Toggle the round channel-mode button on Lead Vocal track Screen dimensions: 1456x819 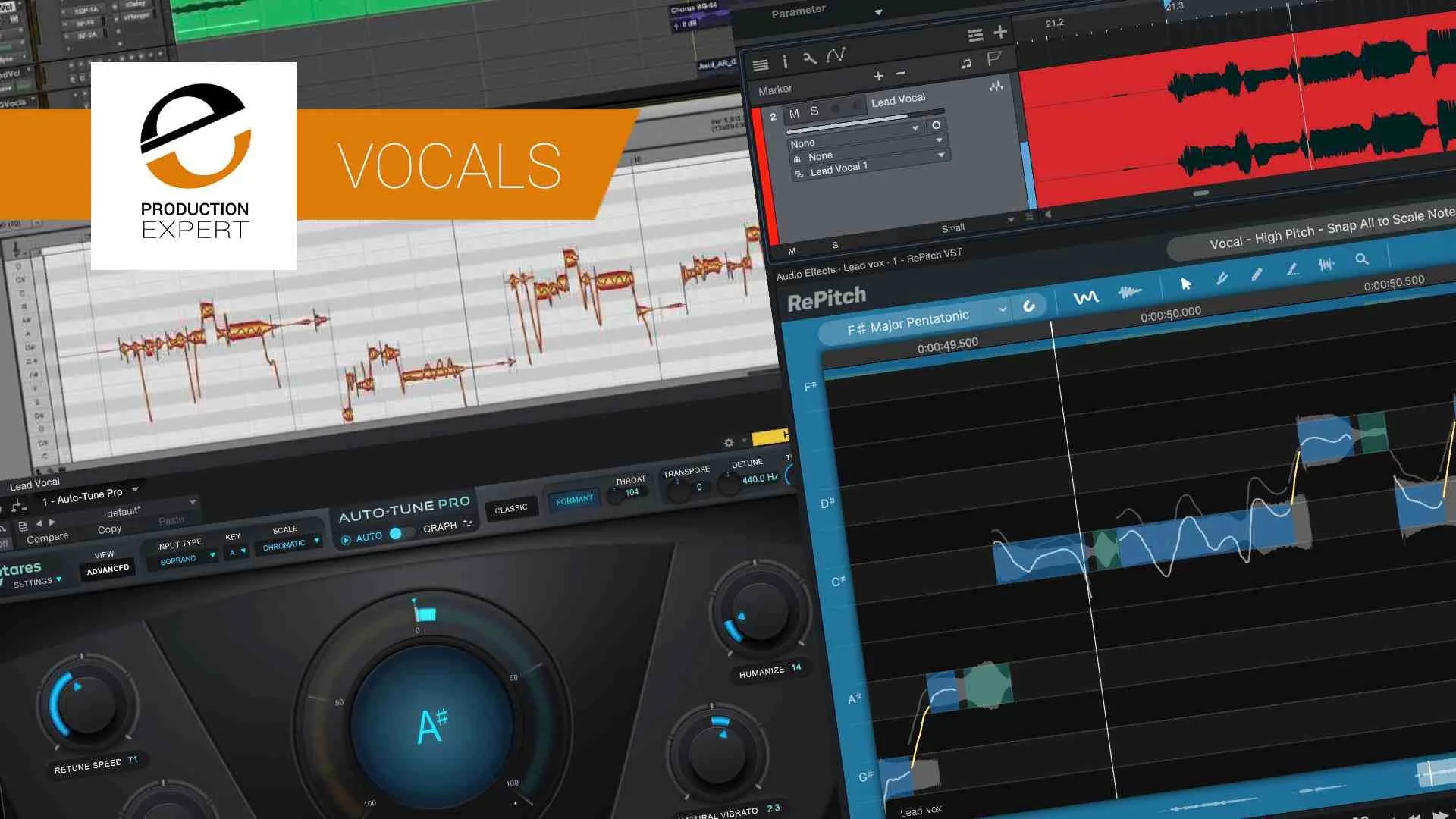[937, 126]
